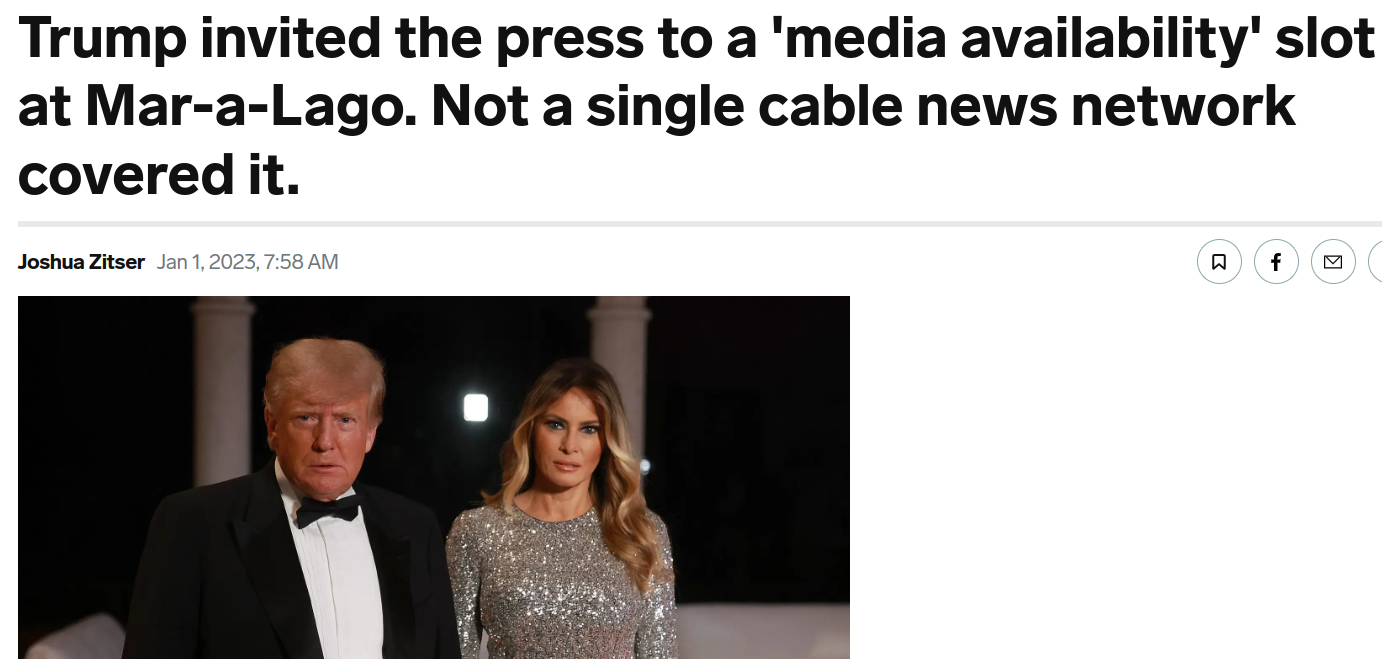Click the 'covered it.' line of the headline
This screenshot has width=1382, height=659.
pos(159,174)
